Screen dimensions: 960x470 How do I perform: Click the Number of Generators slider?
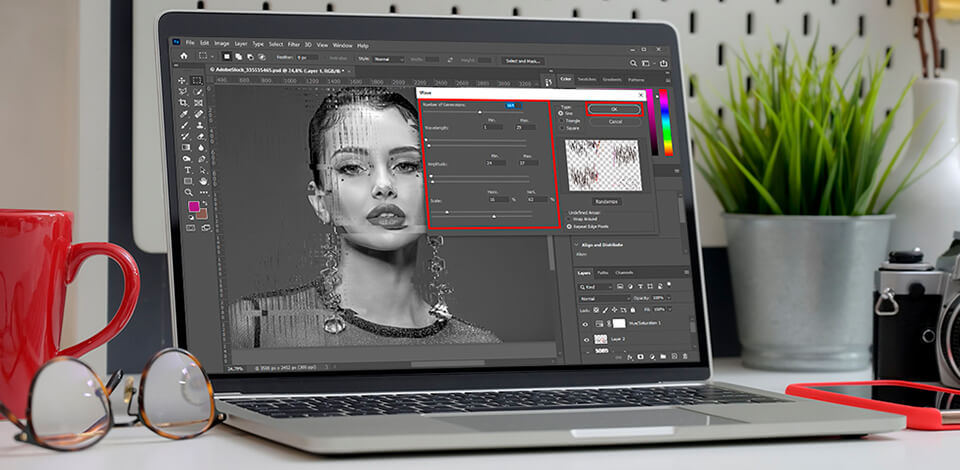(x=480, y=113)
